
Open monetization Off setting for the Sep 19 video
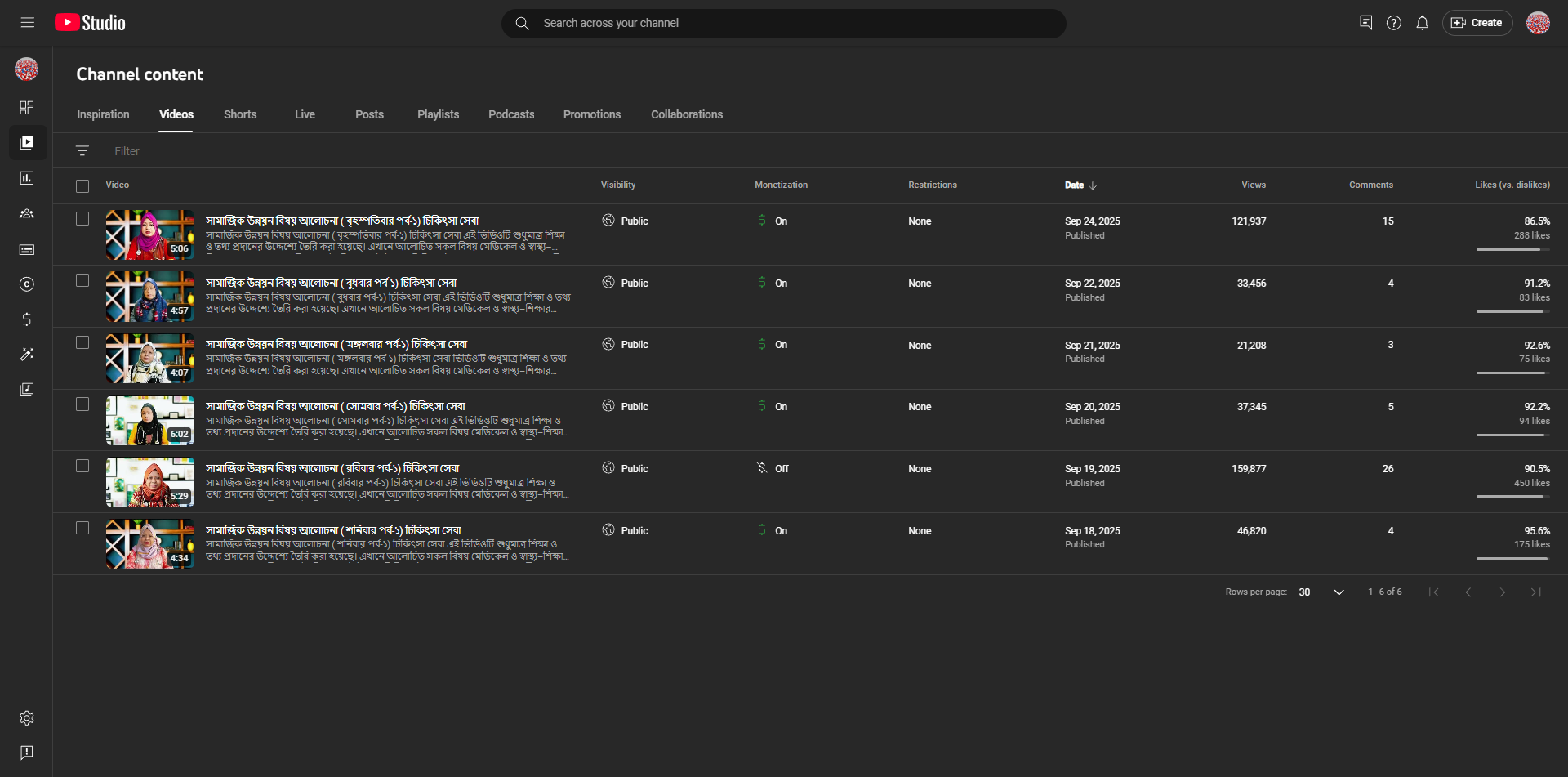click(x=773, y=469)
